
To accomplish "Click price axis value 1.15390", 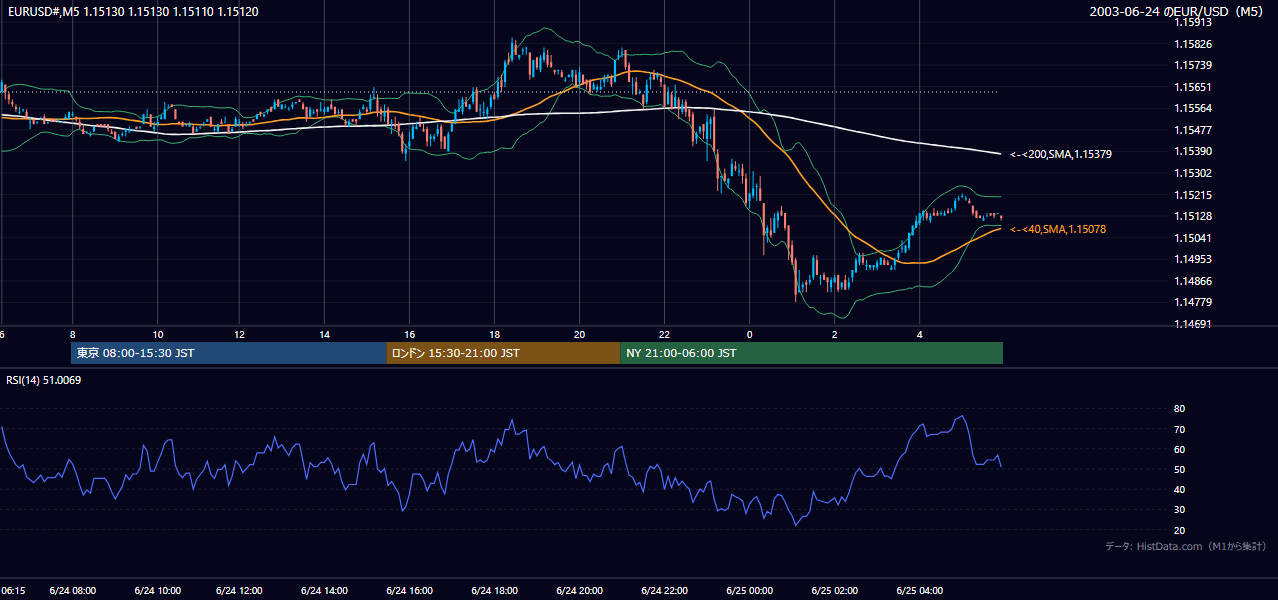I will coord(1193,151).
